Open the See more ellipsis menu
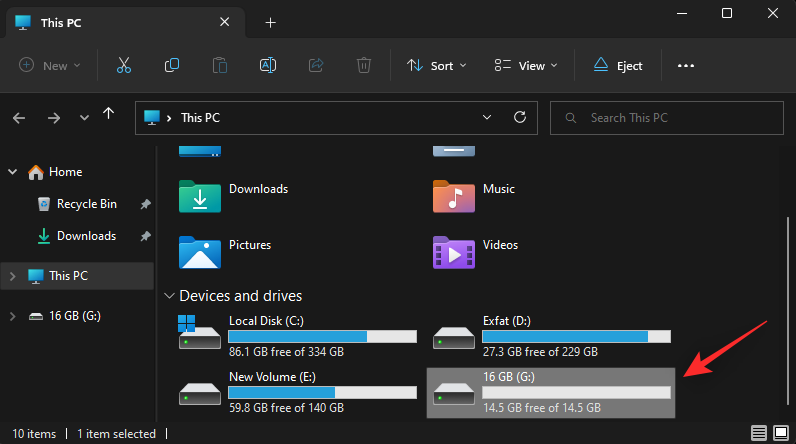The height and width of the screenshot is (444, 796). (685, 65)
